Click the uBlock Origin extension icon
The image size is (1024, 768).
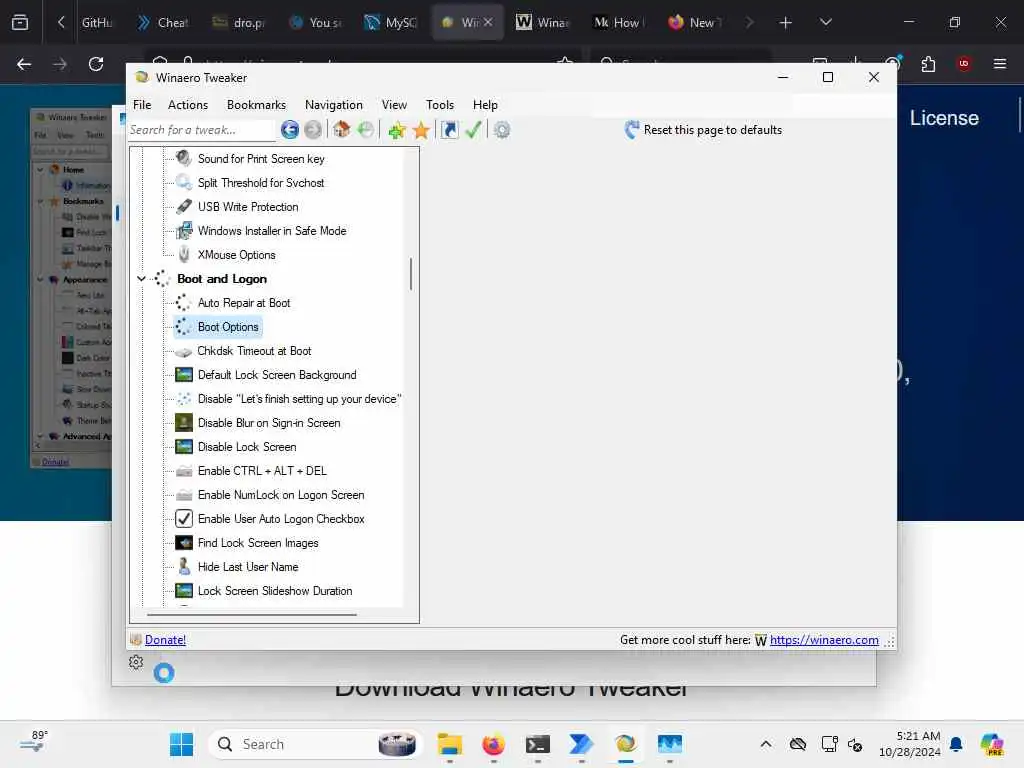click(963, 64)
